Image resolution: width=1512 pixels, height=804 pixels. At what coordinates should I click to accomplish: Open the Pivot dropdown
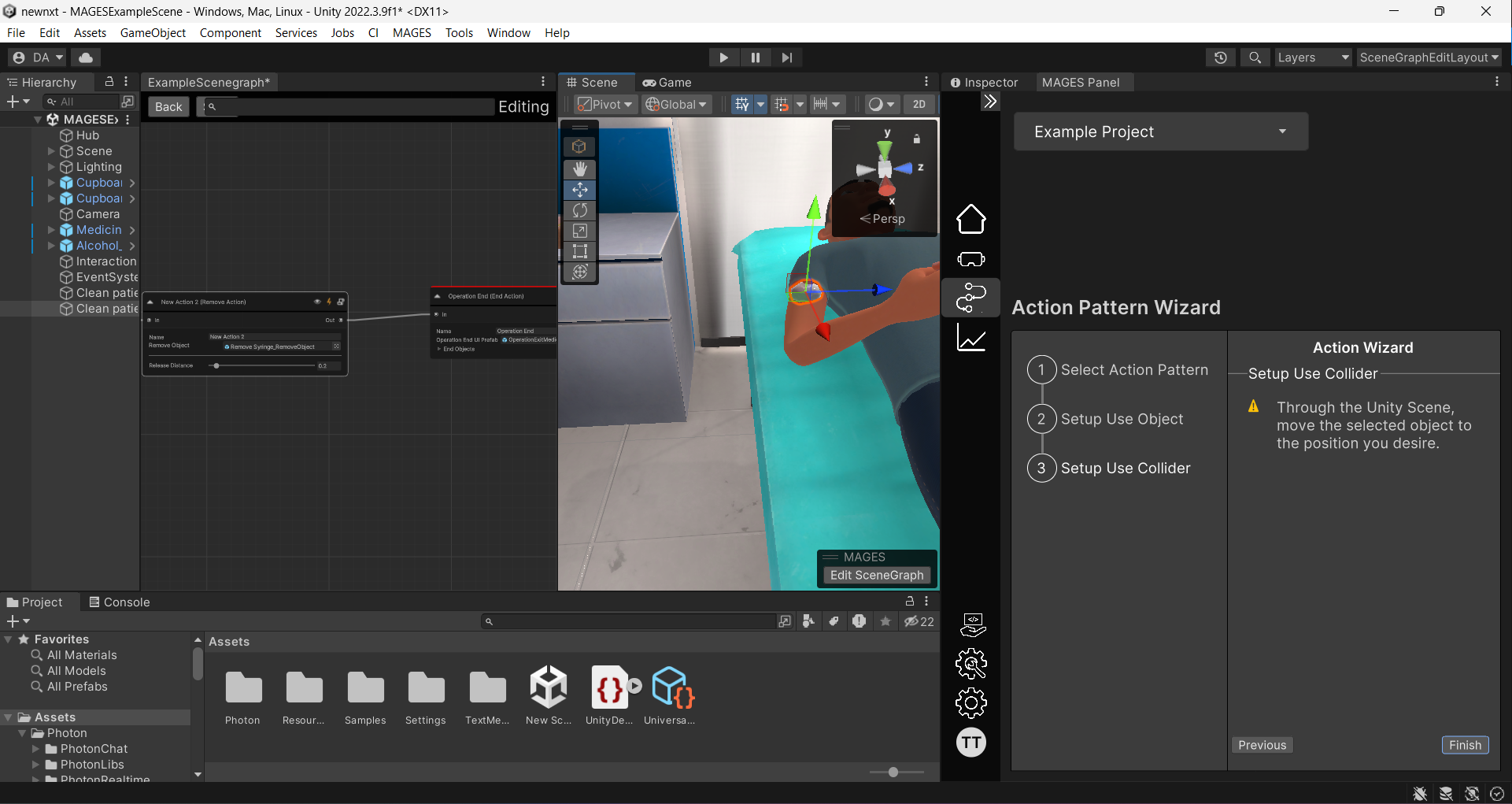point(604,104)
